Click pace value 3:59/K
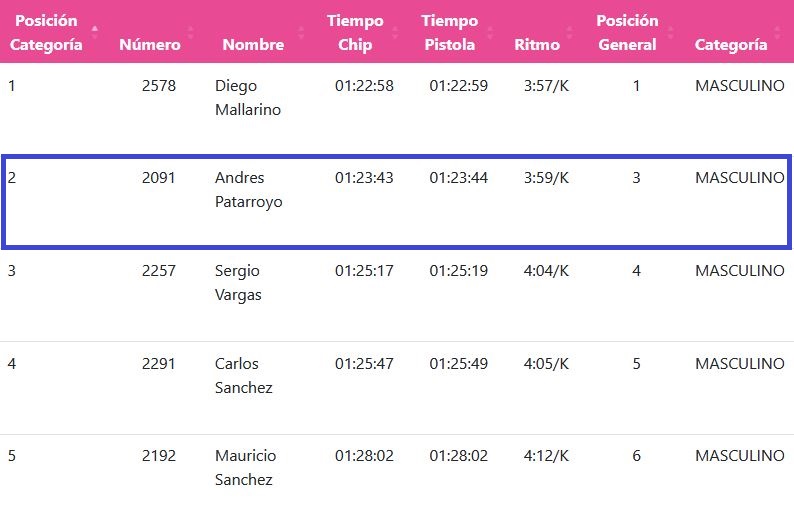 click(x=546, y=178)
